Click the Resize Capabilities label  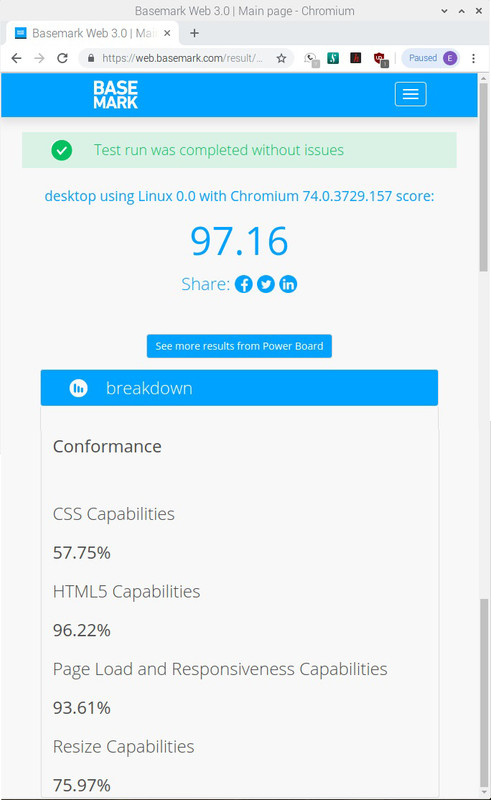click(x=124, y=746)
